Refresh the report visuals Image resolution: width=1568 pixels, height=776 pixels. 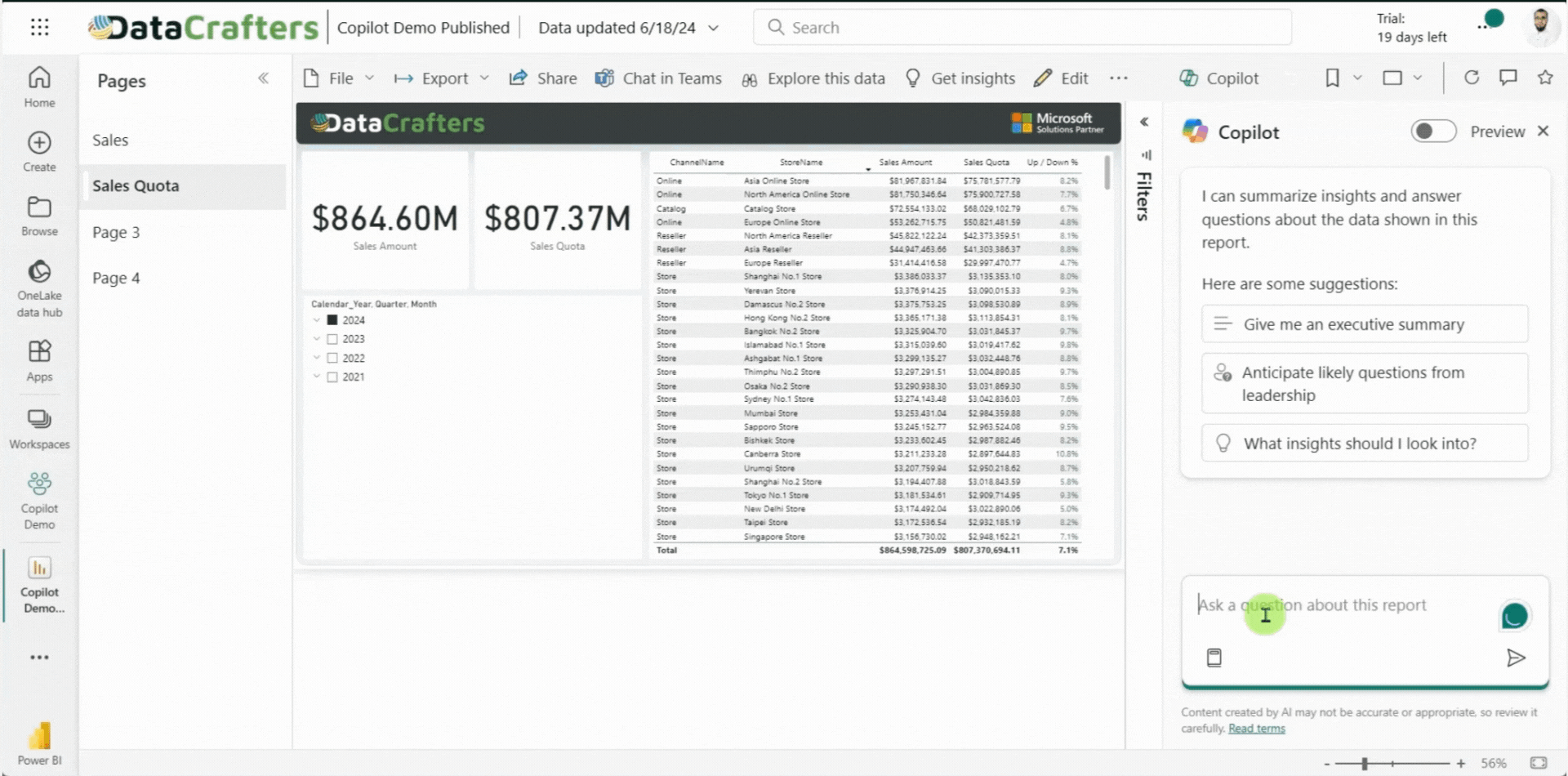(x=1472, y=78)
